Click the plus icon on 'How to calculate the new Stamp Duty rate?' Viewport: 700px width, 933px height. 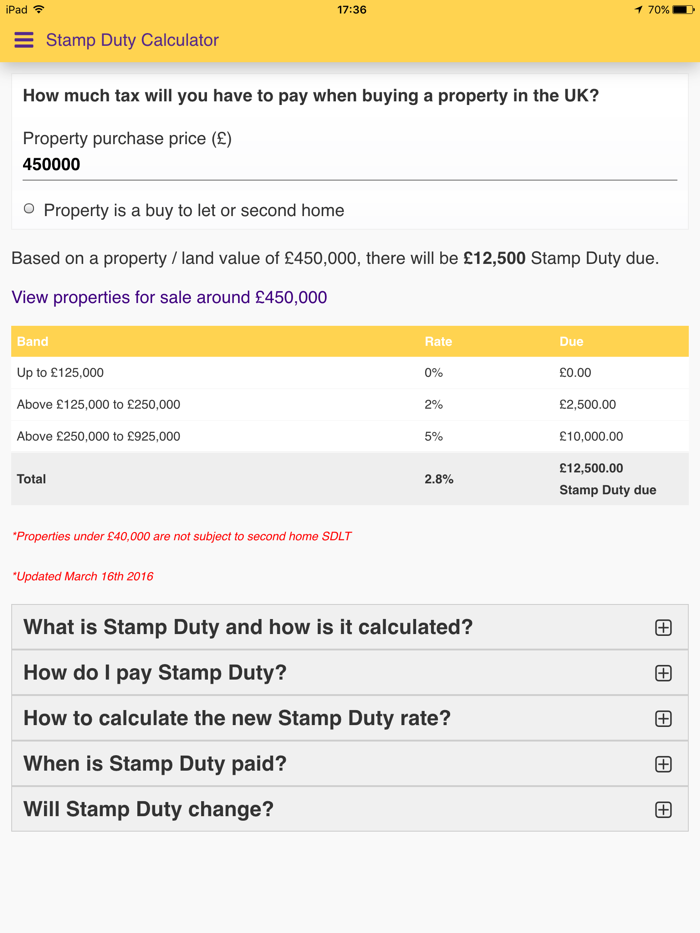tap(663, 718)
